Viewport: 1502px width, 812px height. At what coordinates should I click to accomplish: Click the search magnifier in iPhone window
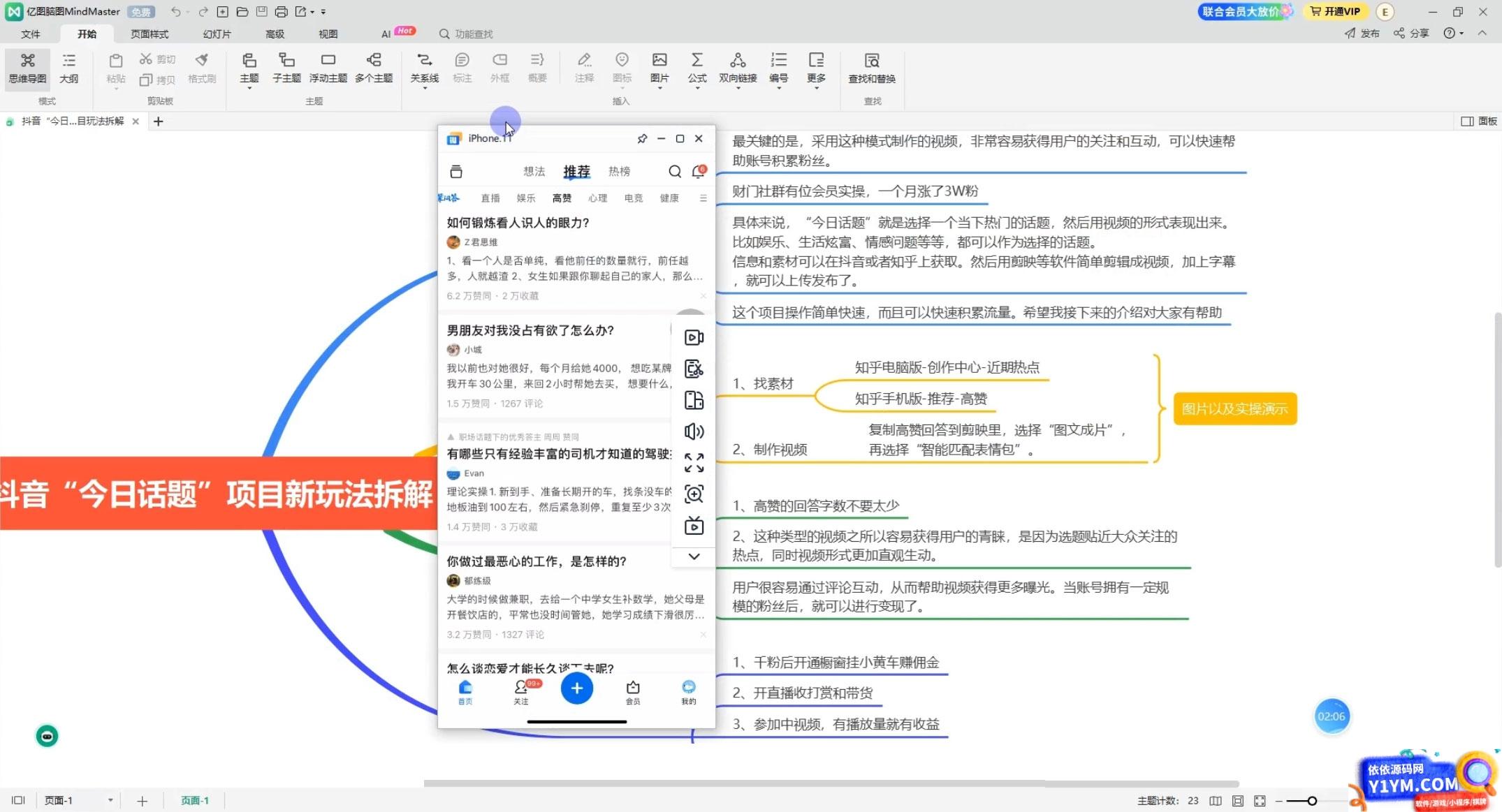(x=675, y=172)
